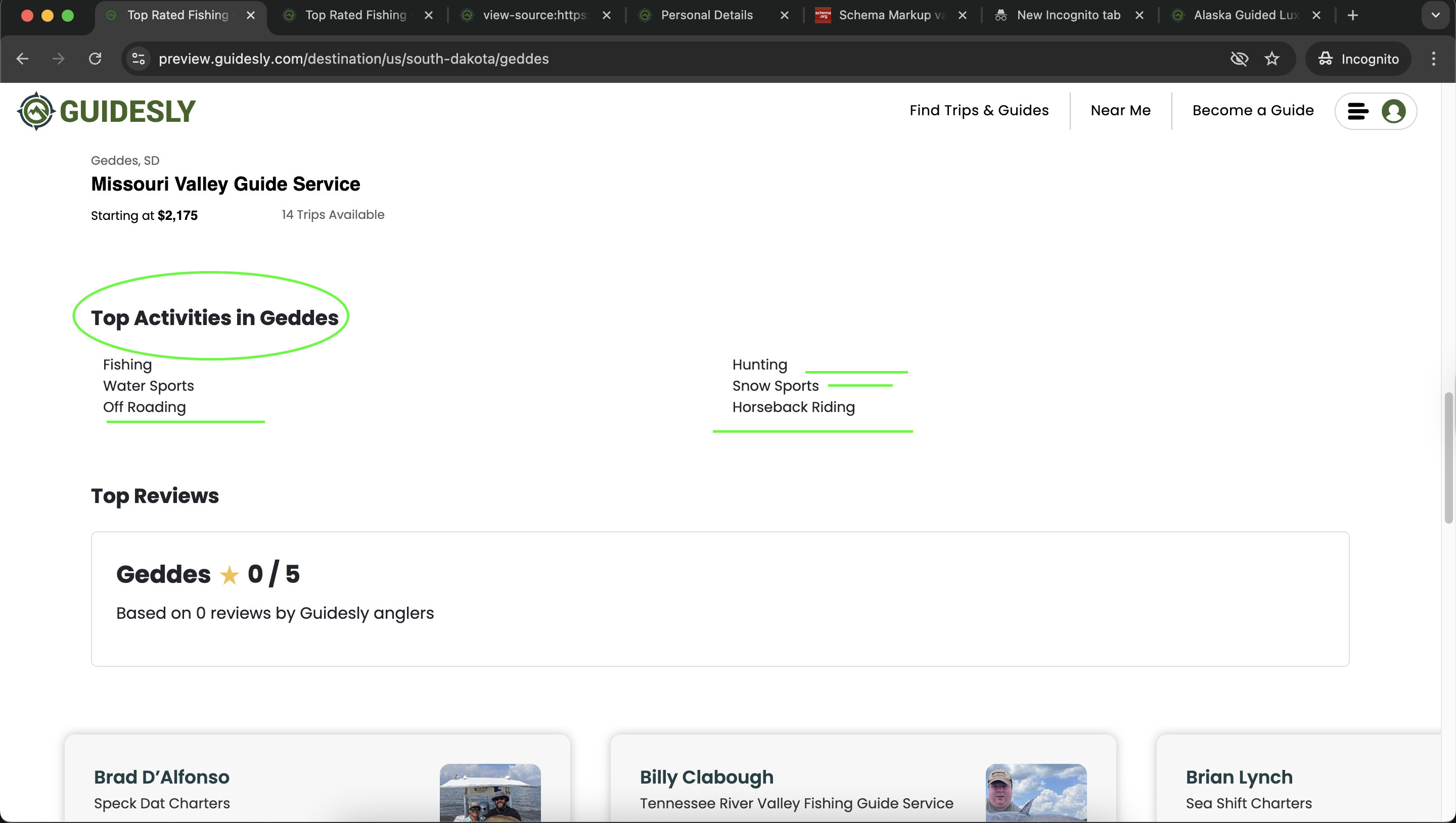The height and width of the screenshot is (823, 1456).
Task: Open the Horseback Riding activity
Action: [793, 407]
